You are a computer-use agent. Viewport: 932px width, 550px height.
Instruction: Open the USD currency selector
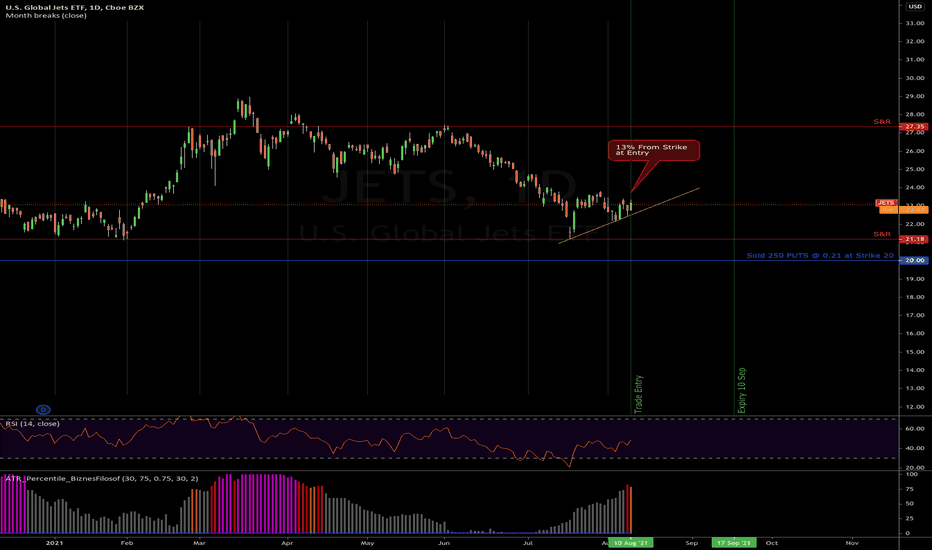915,7
